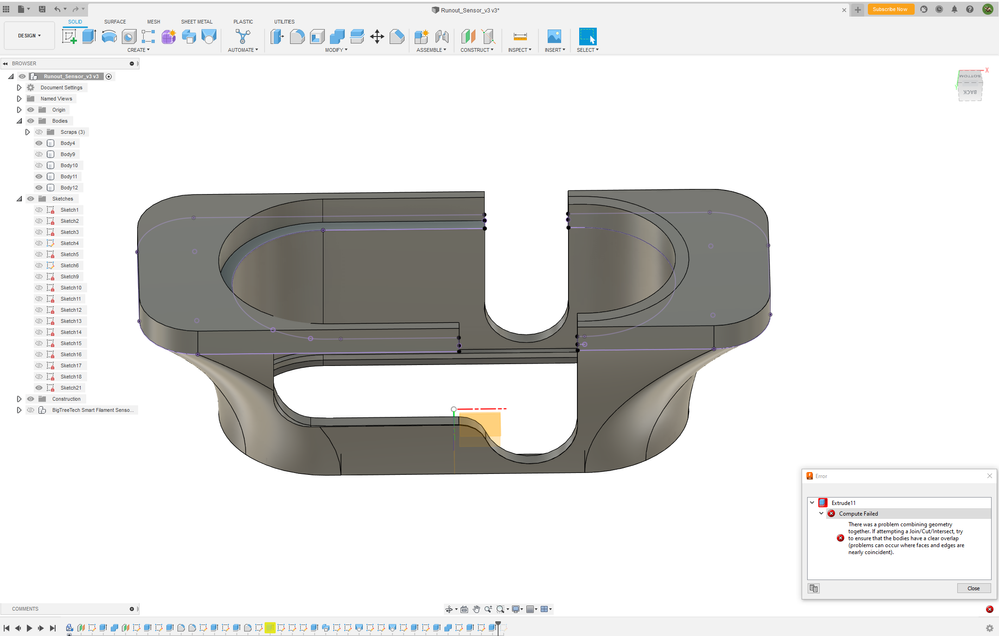Click the Save icon
This screenshot has width=999, height=636.
pos(42,9)
